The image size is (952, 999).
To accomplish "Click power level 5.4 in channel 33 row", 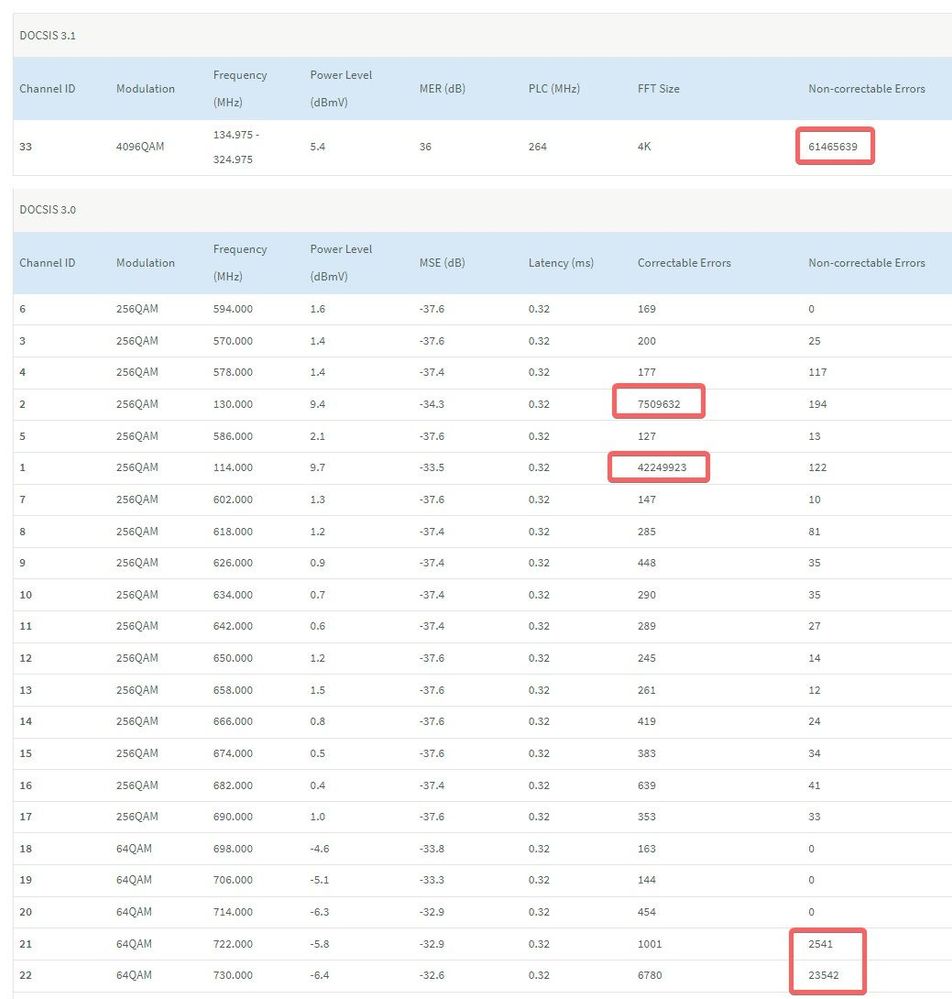I will (317, 147).
